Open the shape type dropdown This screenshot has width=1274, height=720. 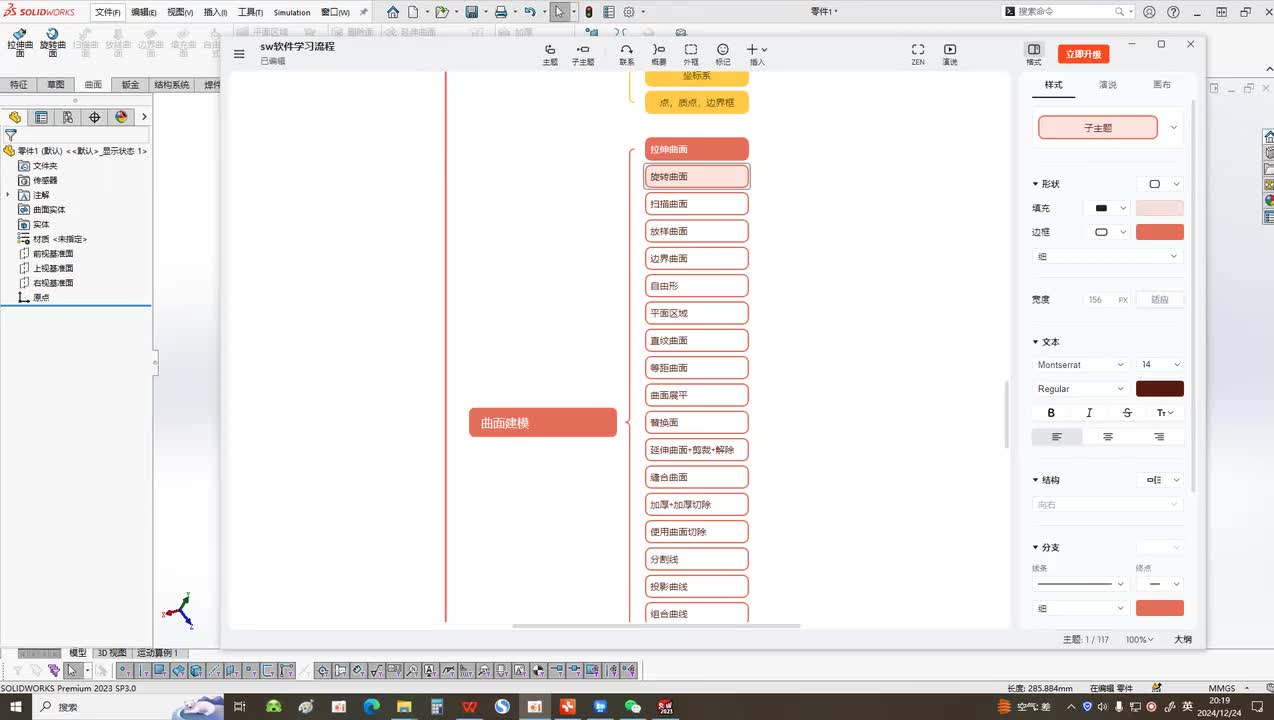(1160, 184)
